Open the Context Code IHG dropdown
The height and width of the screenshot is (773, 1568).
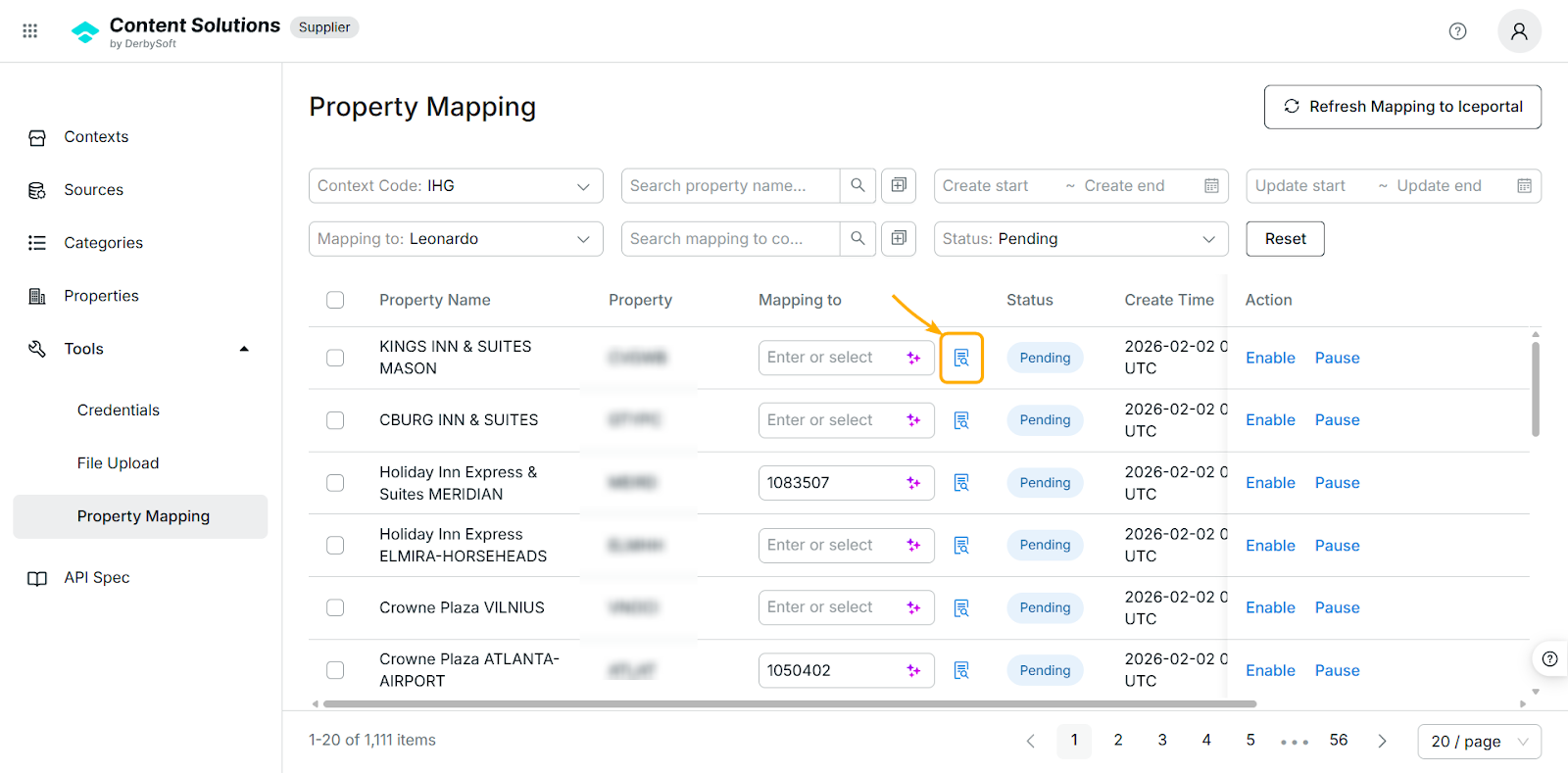pyautogui.click(x=456, y=186)
